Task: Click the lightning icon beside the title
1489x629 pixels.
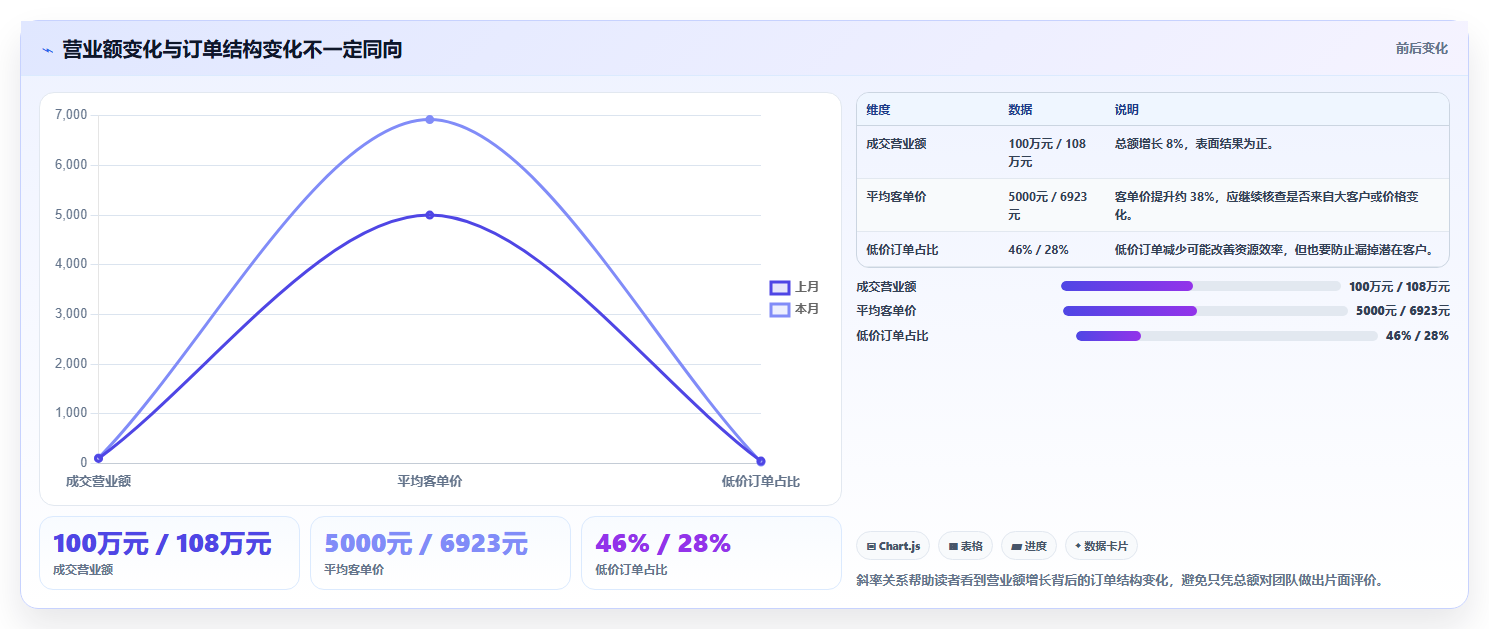Action: click(x=47, y=50)
